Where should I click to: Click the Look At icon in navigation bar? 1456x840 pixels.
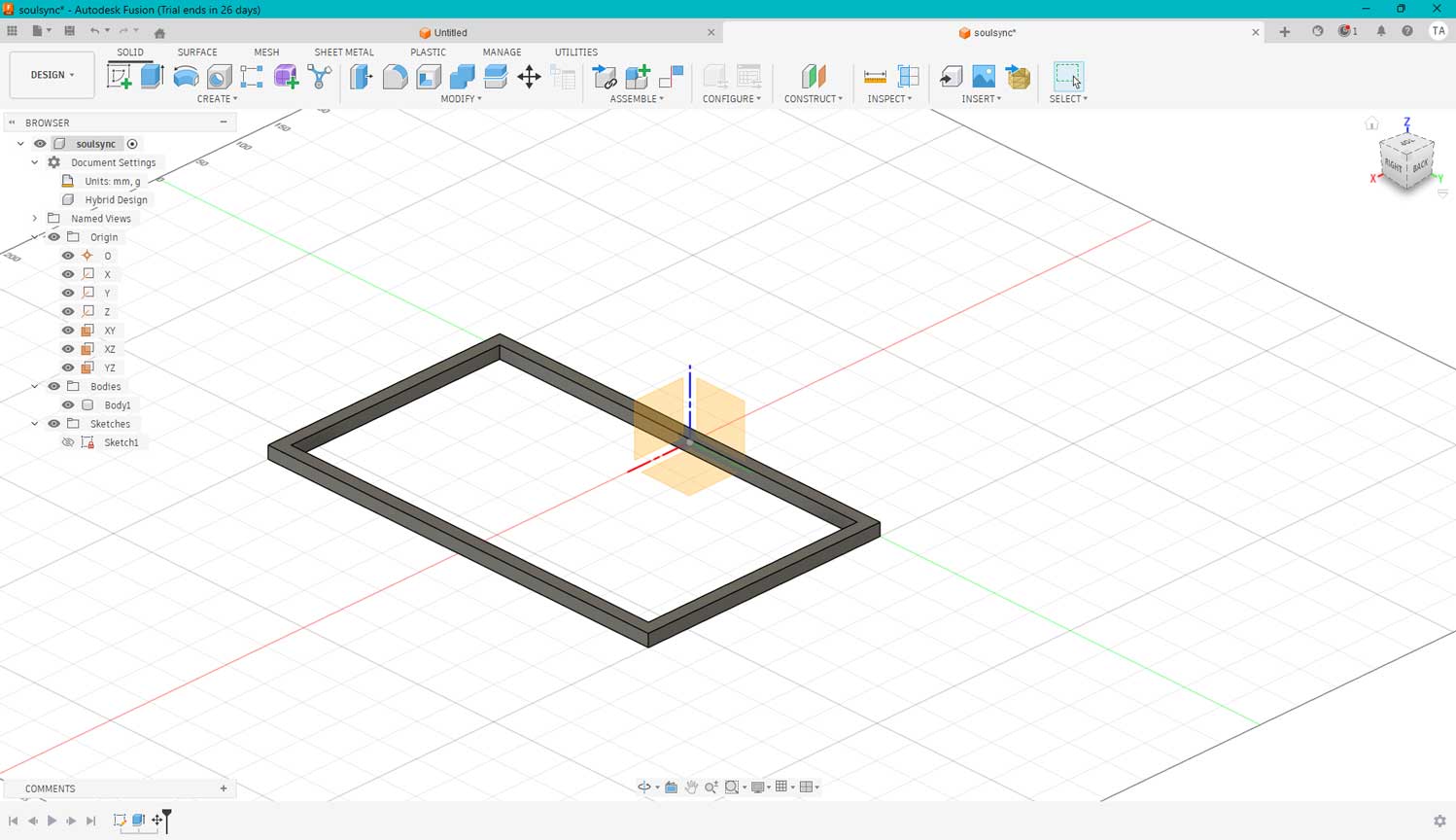coord(671,787)
